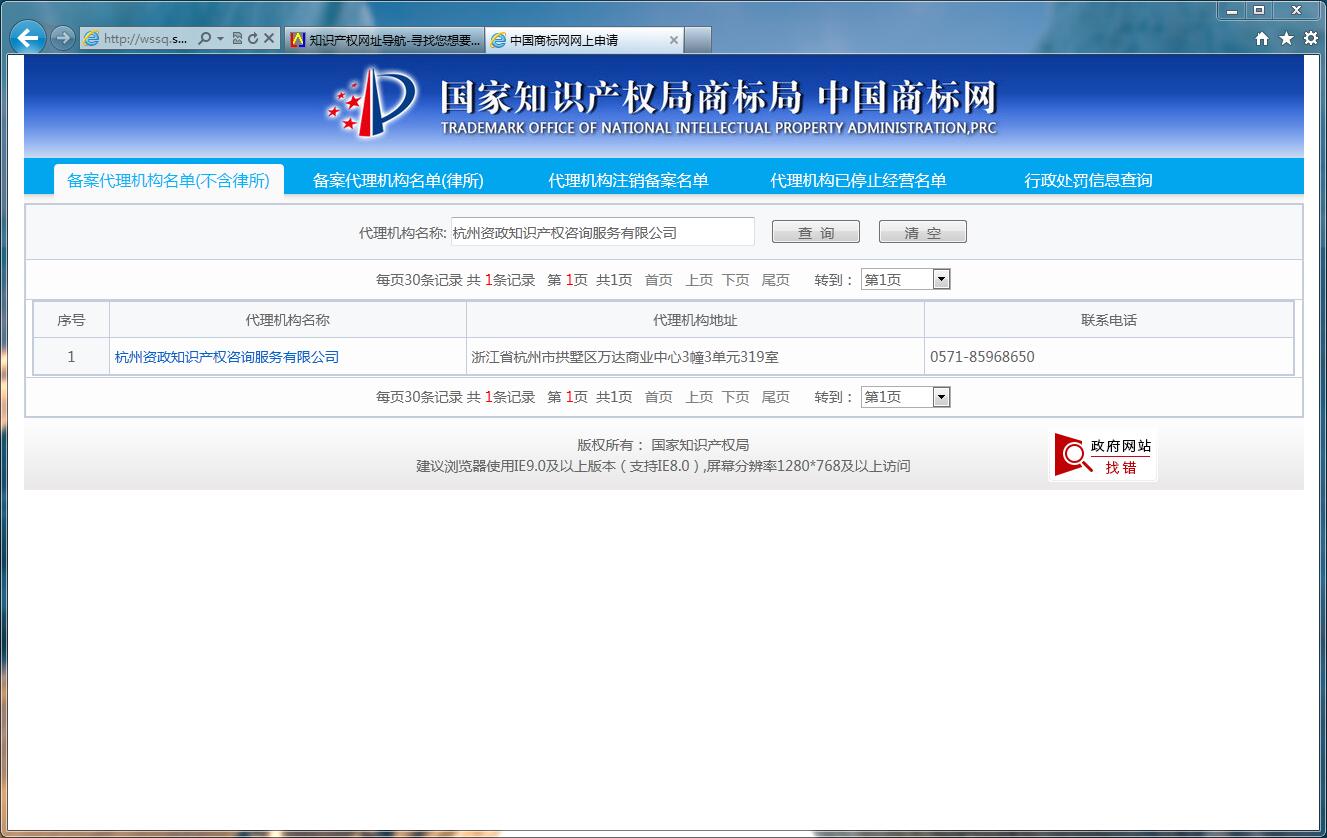
Task: Click top pagination 首页 link
Action: pyautogui.click(x=658, y=280)
